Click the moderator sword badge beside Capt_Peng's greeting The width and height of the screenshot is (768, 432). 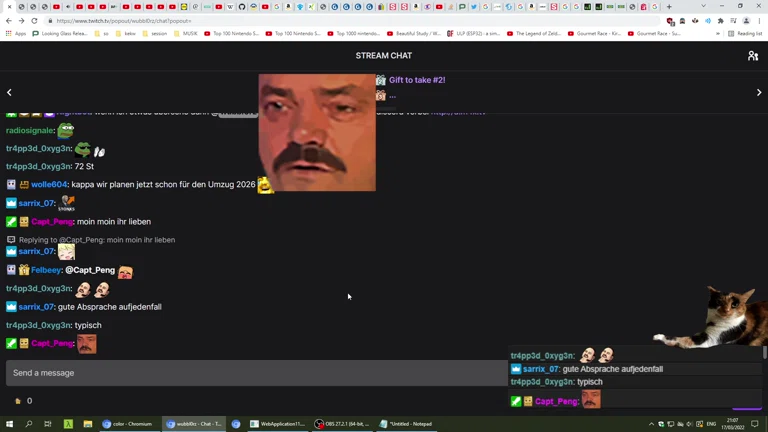[11, 222]
